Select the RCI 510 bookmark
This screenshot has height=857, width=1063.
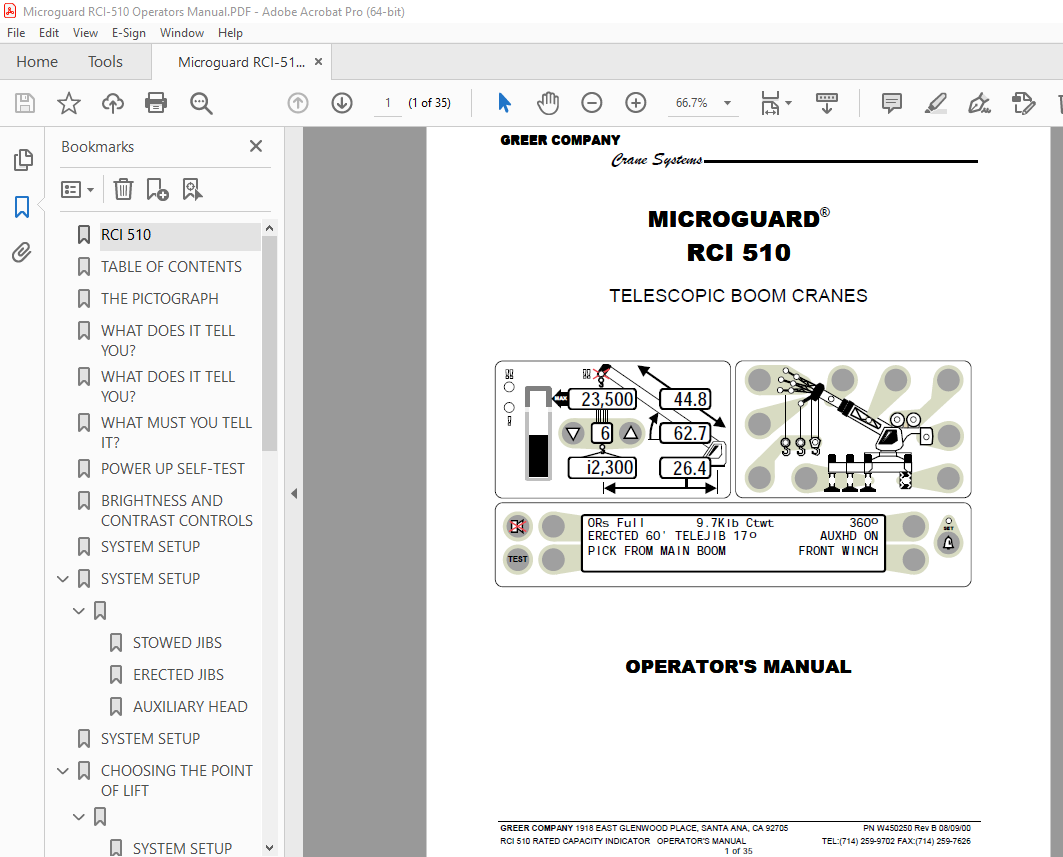[126, 235]
